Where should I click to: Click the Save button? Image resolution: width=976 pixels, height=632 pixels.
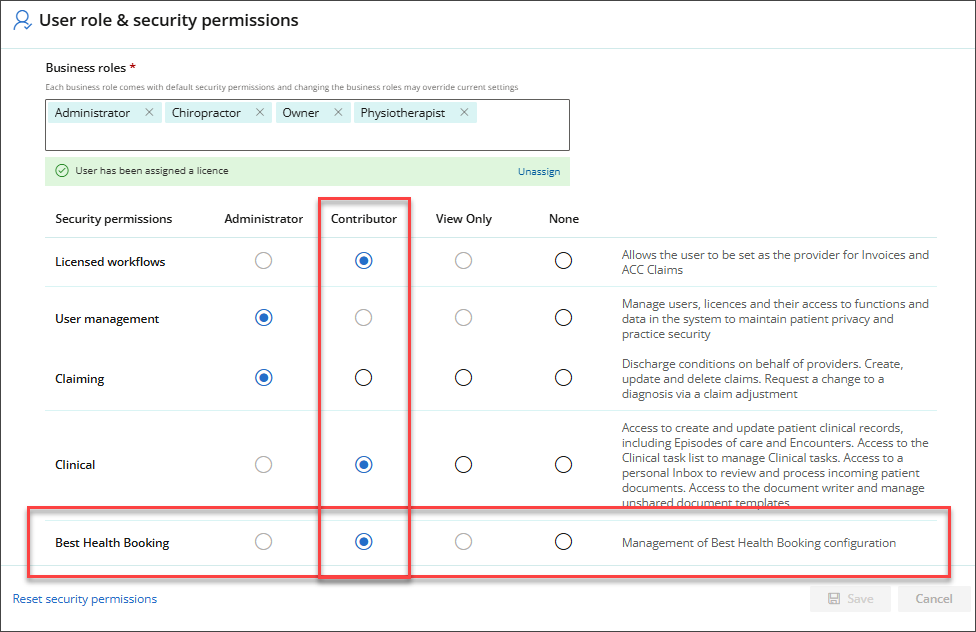tap(850, 598)
